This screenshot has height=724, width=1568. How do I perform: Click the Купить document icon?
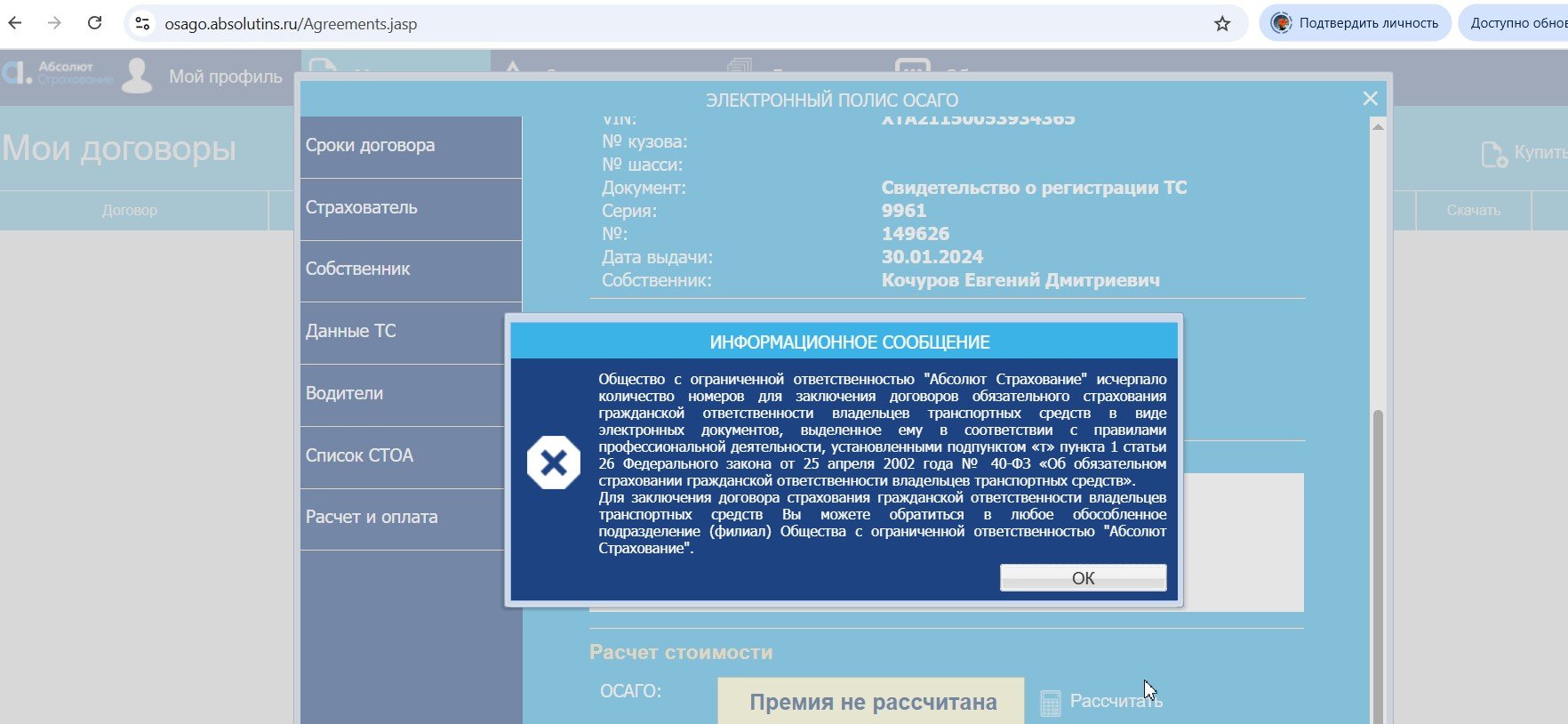point(1493,154)
